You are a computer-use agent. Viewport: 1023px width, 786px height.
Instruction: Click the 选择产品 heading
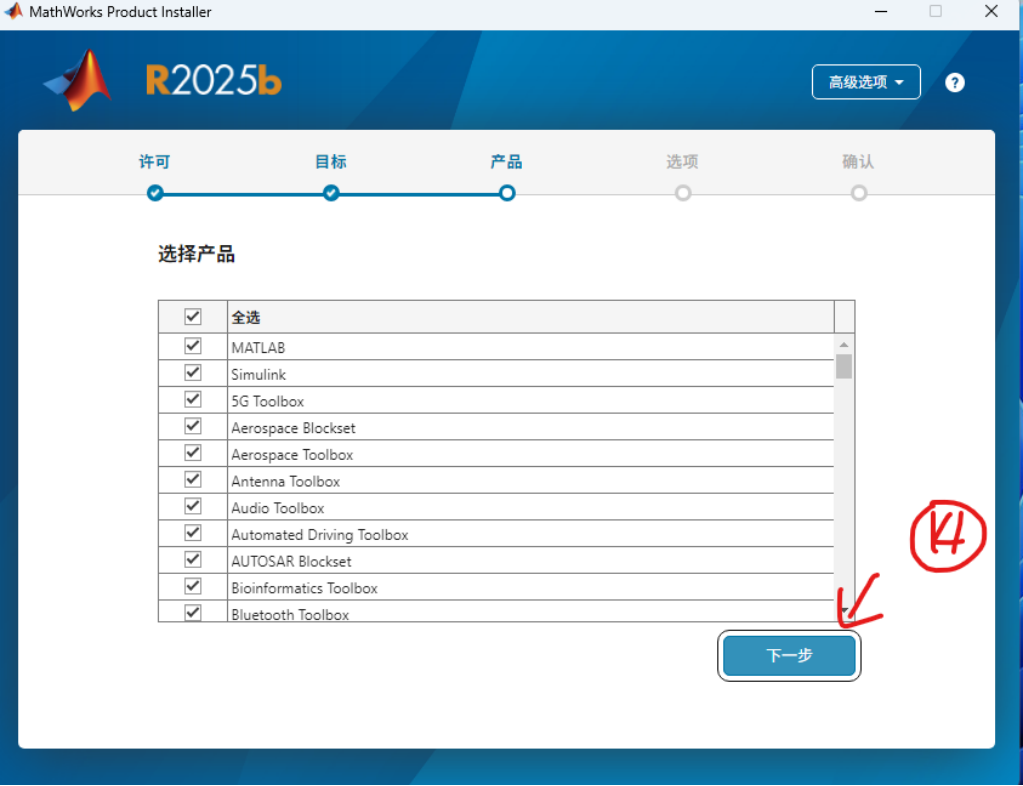point(196,254)
